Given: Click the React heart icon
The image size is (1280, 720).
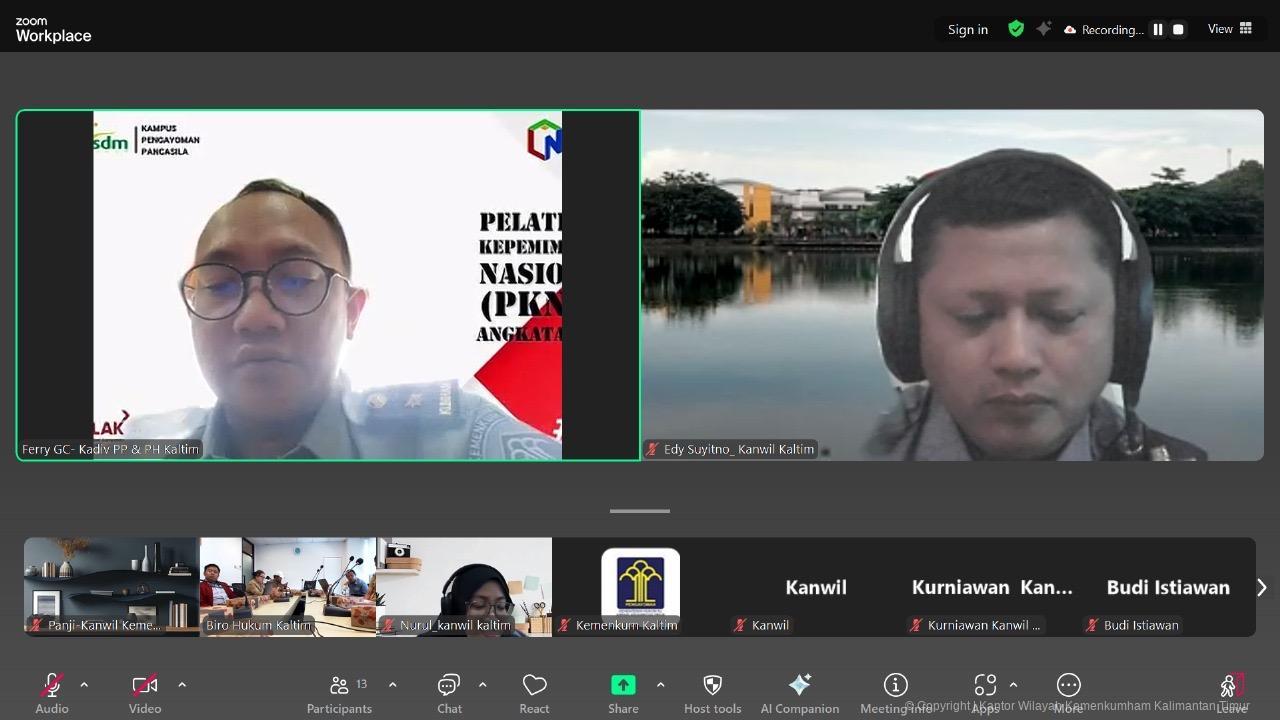Looking at the screenshot, I should pyautogui.click(x=534, y=685).
